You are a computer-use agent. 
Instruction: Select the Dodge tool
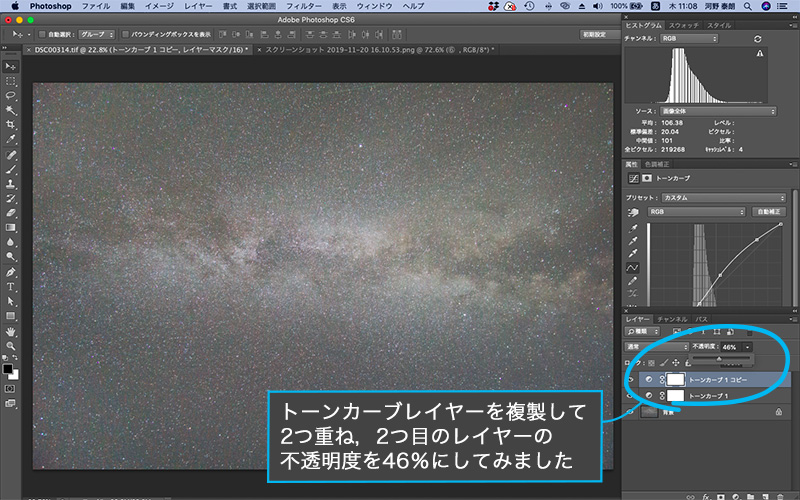pos(10,256)
